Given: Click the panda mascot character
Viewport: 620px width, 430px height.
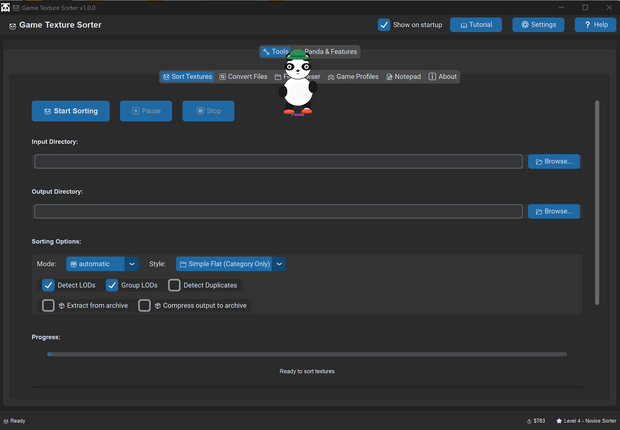Looking at the screenshot, I should [x=296, y=84].
